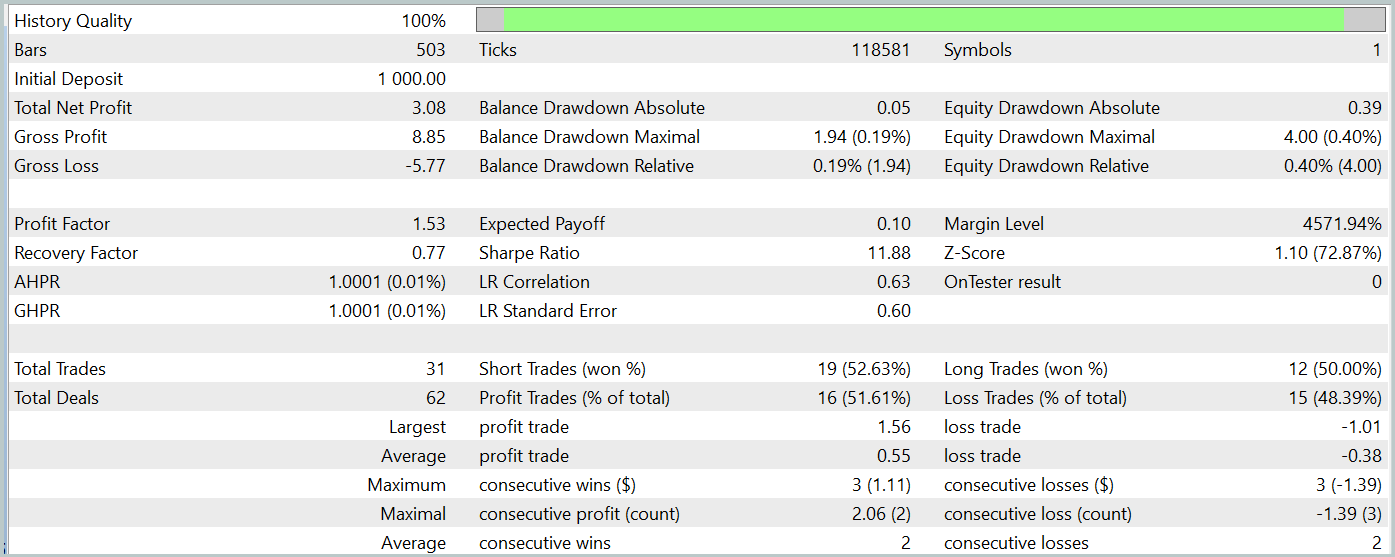The width and height of the screenshot is (1395, 557).
Task: Select the Gross Profit label
Action: coord(61,137)
